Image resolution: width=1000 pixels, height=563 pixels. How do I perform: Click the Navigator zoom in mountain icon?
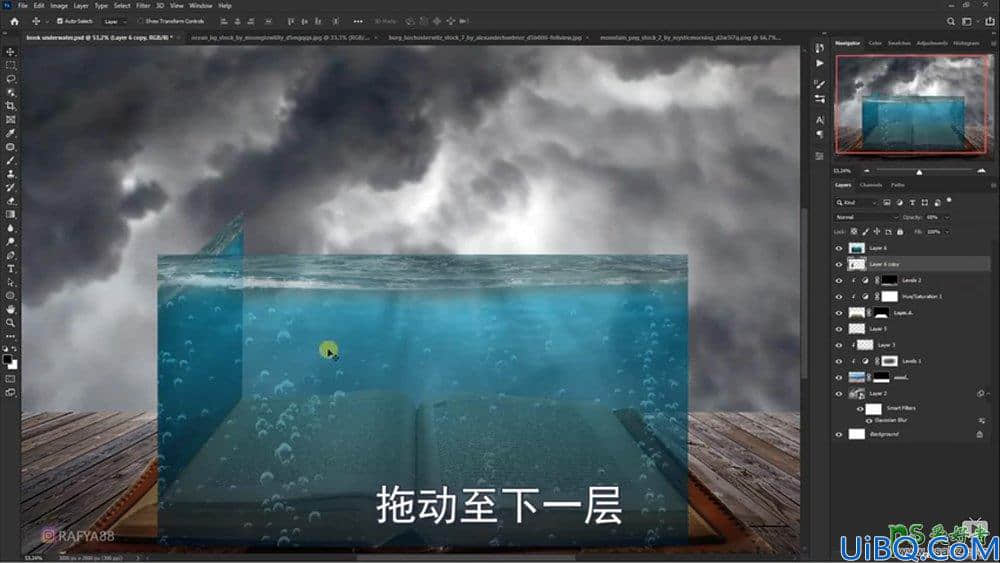pyautogui.click(x=981, y=171)
